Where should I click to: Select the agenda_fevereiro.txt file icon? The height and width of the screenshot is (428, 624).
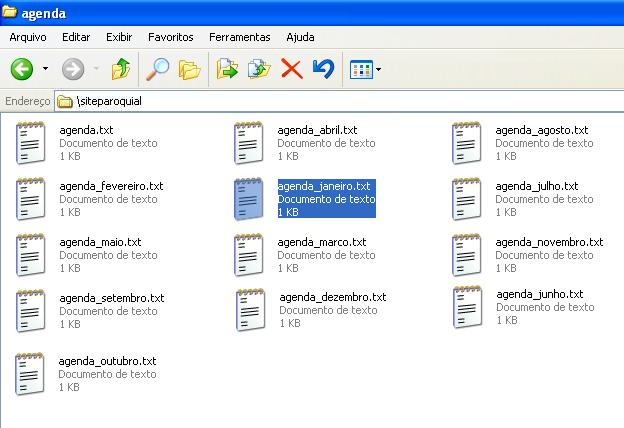tap(30, 199)
